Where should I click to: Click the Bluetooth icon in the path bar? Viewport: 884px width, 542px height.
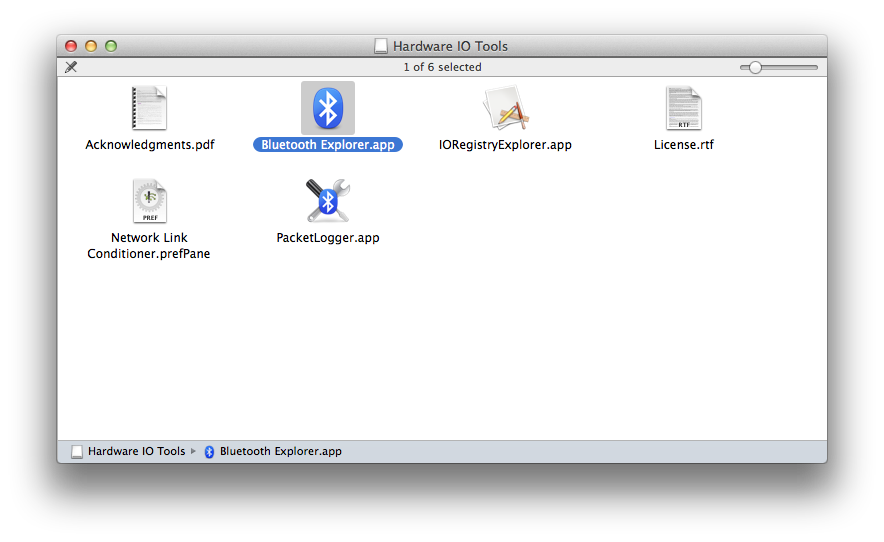pos(209,452)
